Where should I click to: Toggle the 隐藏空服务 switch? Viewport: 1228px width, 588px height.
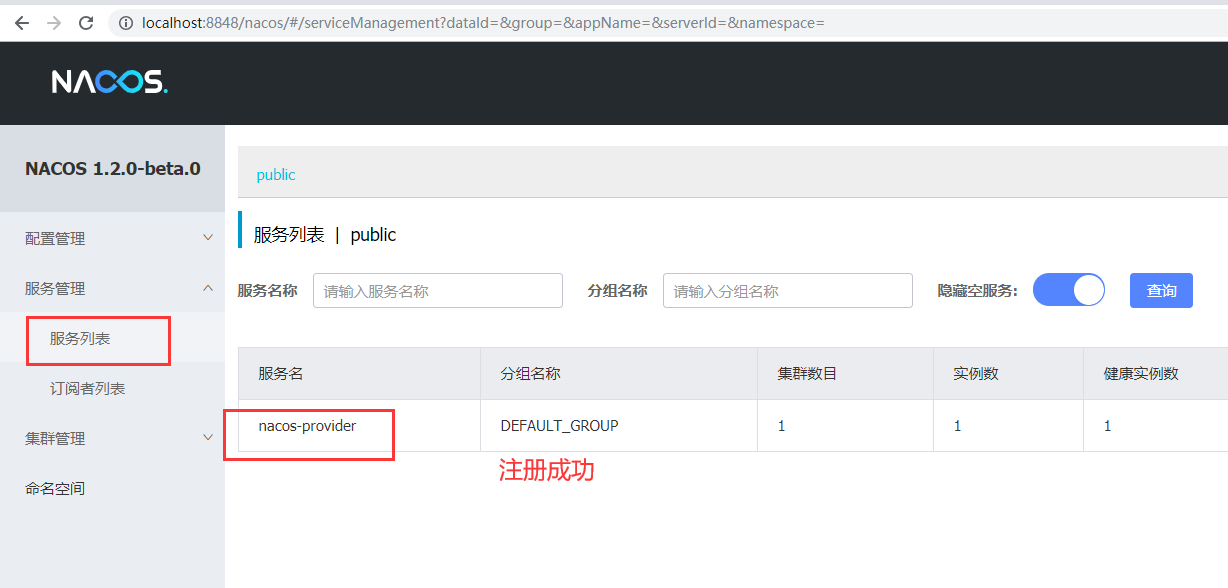[1068, 290]
